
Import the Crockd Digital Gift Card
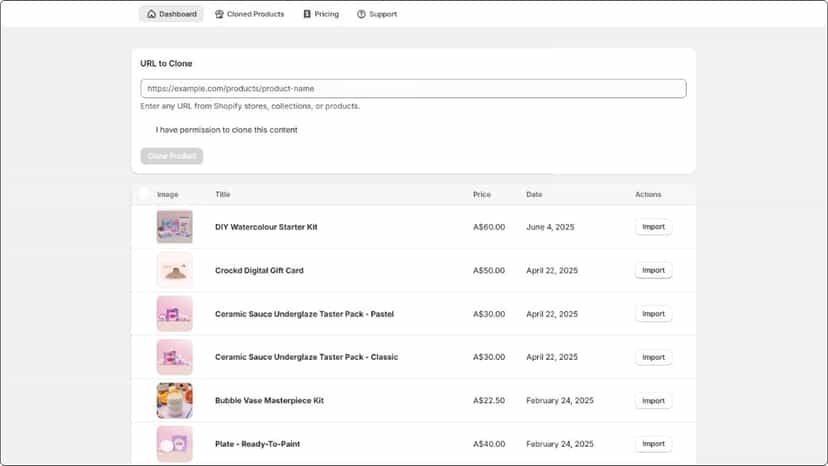click(x=653, y=270)
